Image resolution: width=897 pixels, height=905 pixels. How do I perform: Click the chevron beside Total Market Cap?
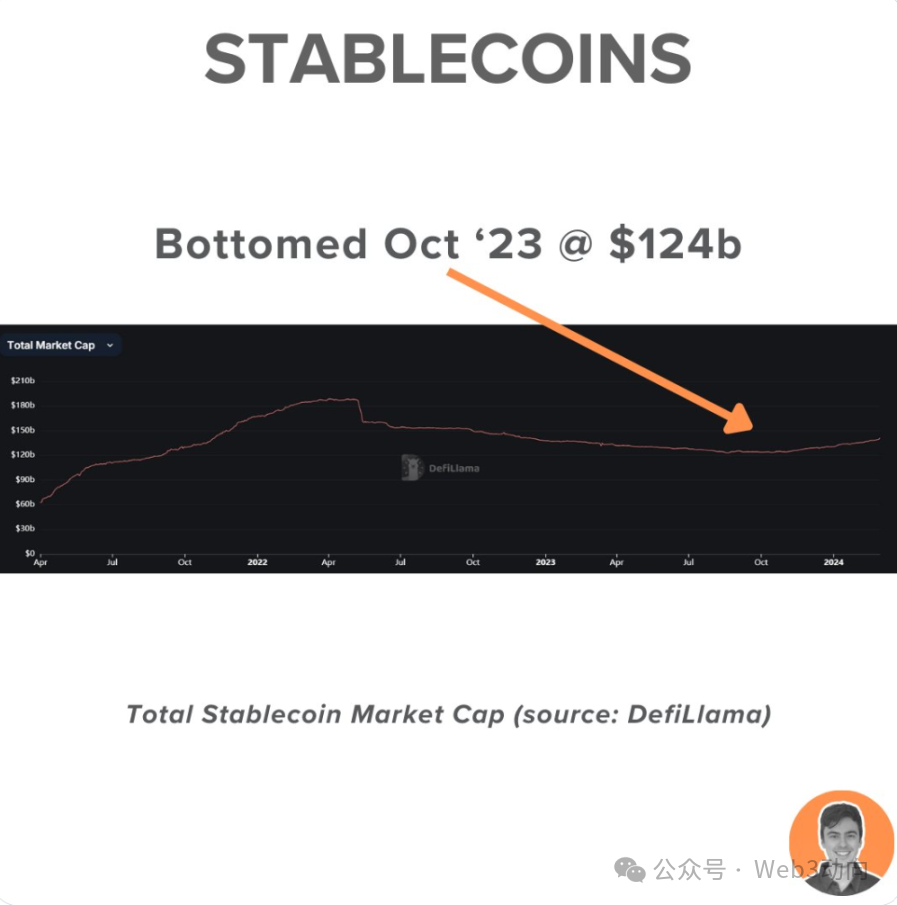(x=110, y=345)
